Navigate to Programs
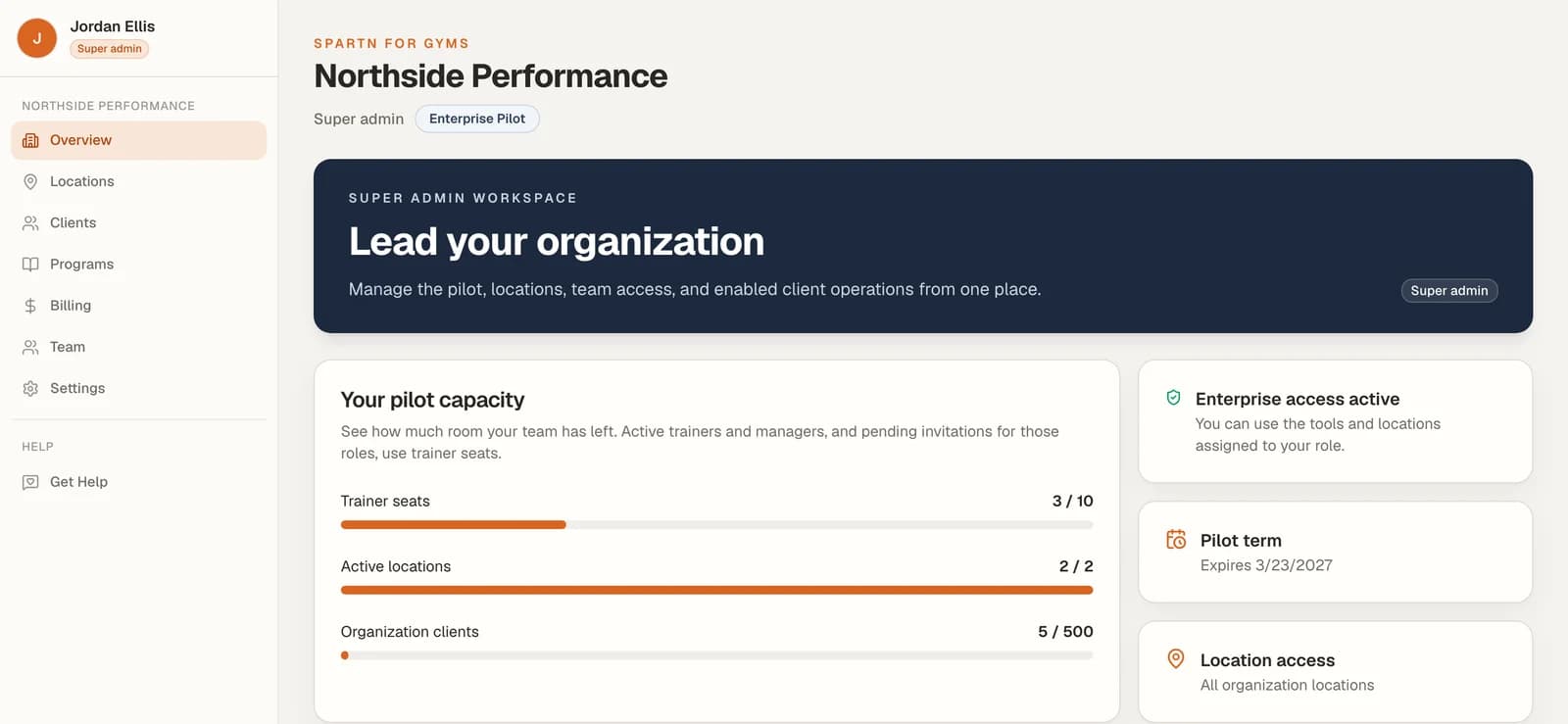 coord(138,265)
